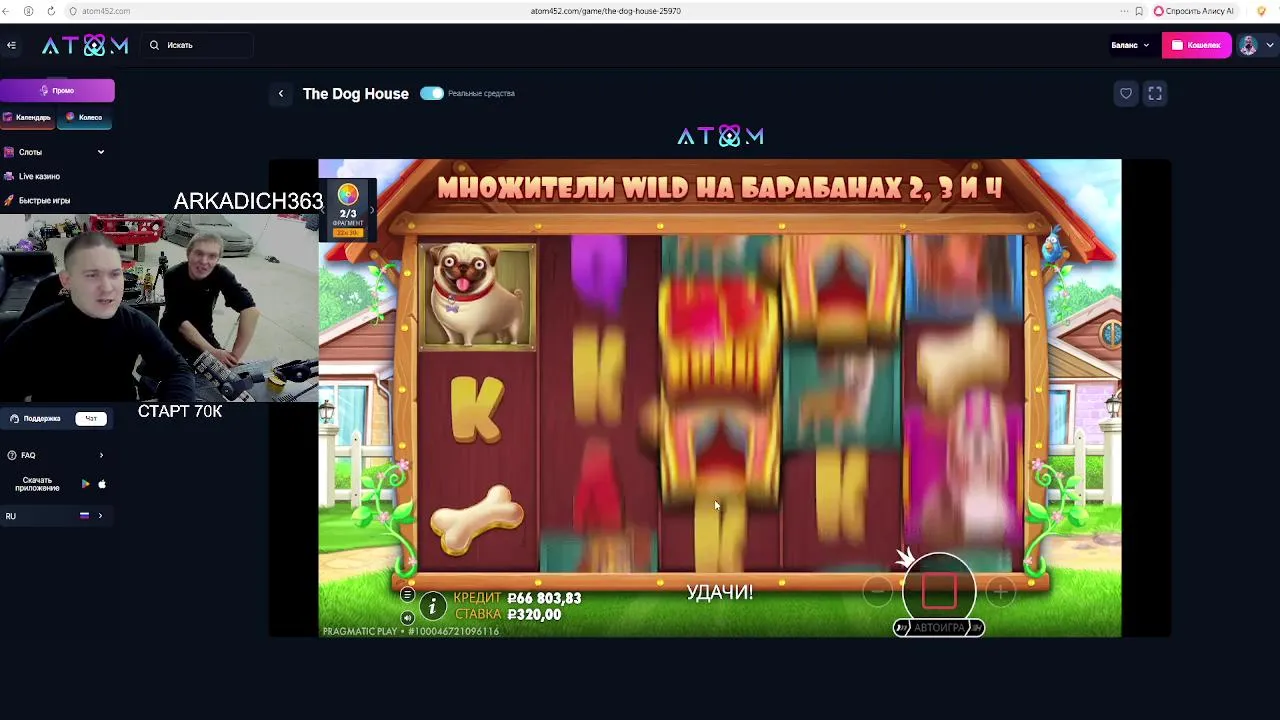Increase the bet with plus button

click(1000, 592)
